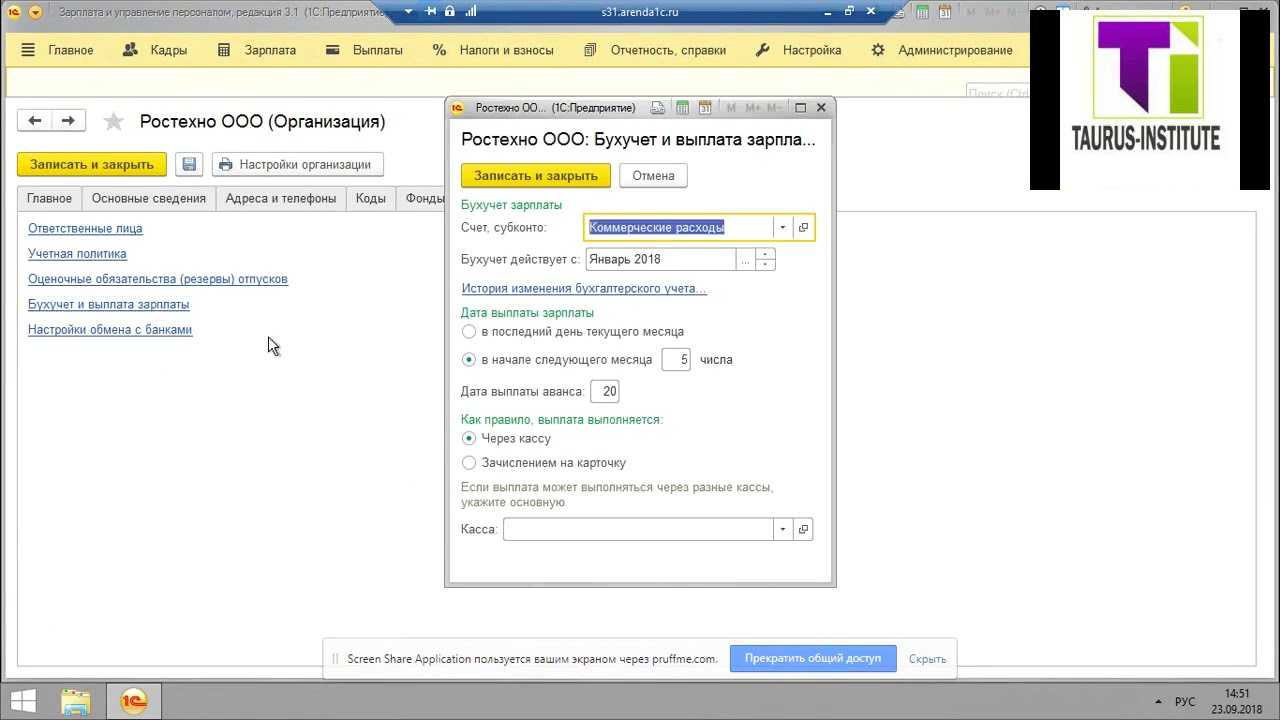Click the Дата выплаты аванса field showing 20
This screenshot has height=720, width=1280.
(x=604, y=392)
